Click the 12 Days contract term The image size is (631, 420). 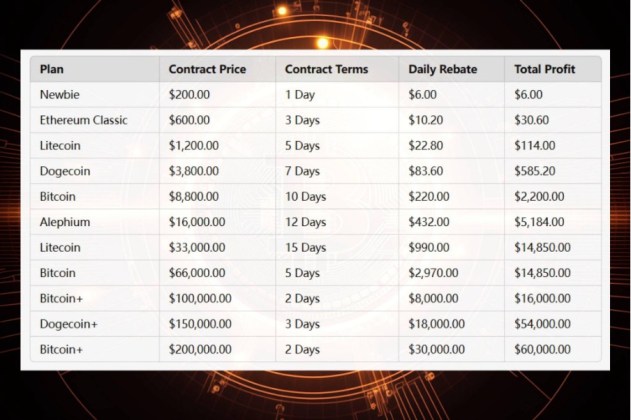[306, 222]
